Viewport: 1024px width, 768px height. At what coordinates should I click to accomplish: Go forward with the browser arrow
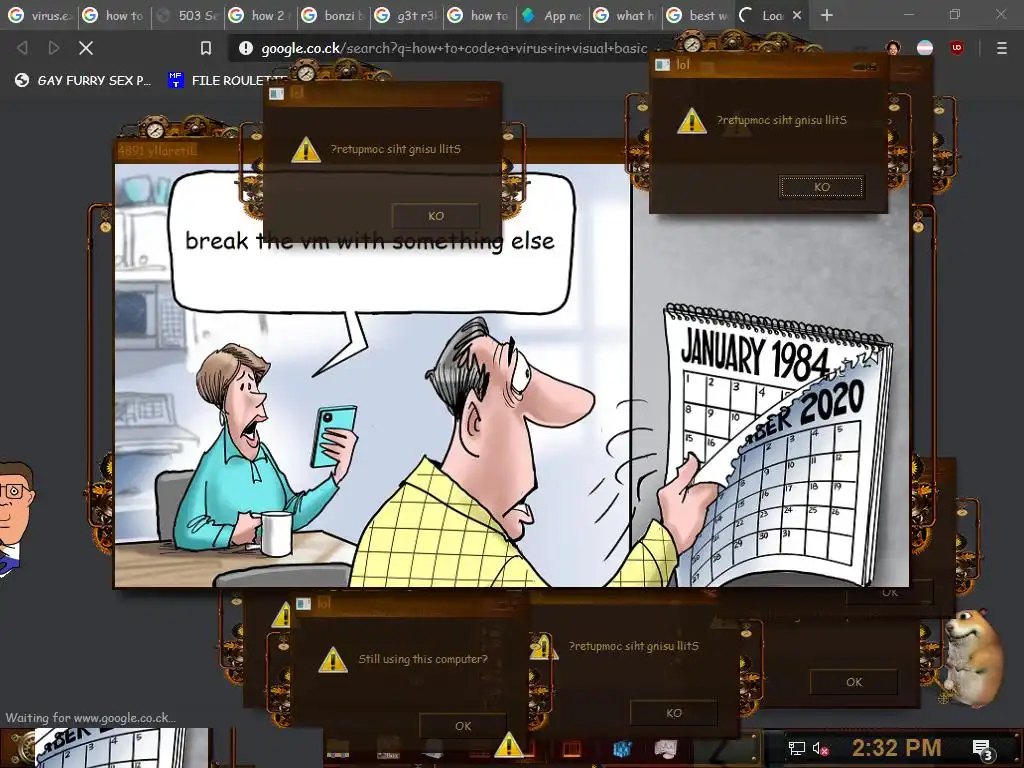tap(54, 48)
